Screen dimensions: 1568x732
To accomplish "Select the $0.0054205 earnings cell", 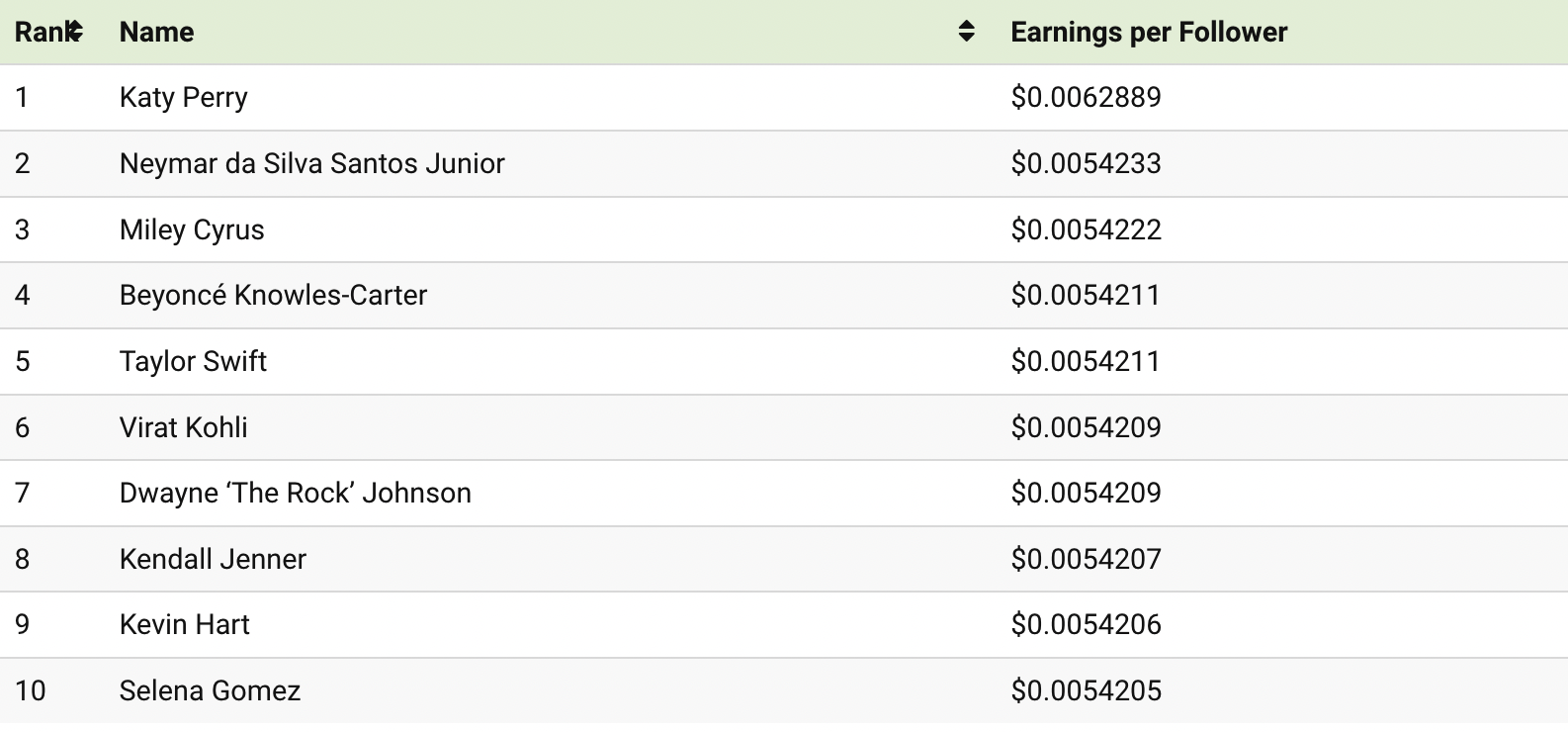I will click(1086, 690).
